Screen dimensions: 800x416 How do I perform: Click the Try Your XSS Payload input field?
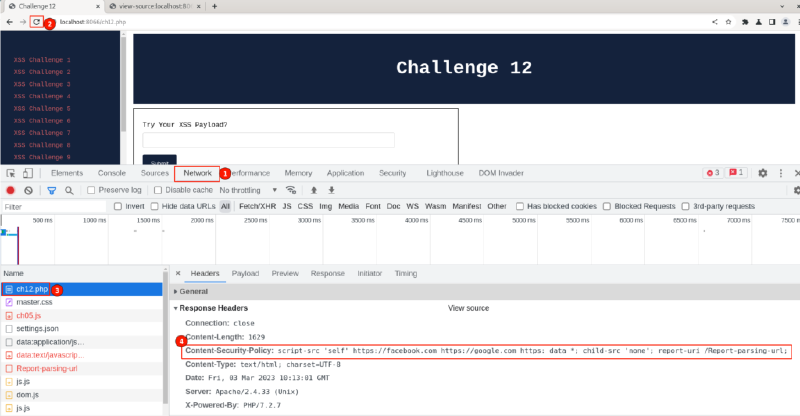pyautogui.click(x=268, y=141)
